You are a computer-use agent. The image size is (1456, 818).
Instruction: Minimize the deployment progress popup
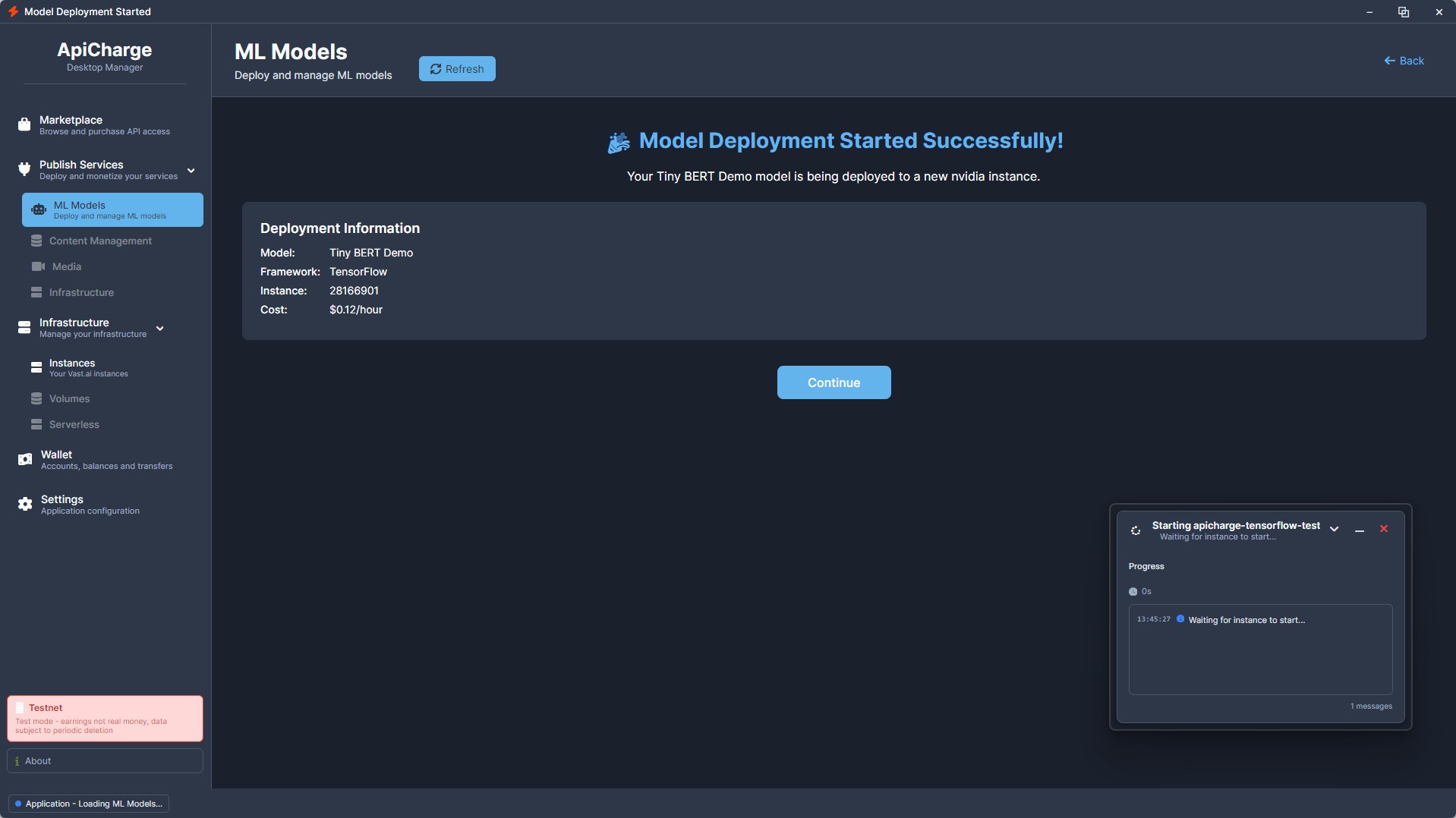coord(1360,531)
